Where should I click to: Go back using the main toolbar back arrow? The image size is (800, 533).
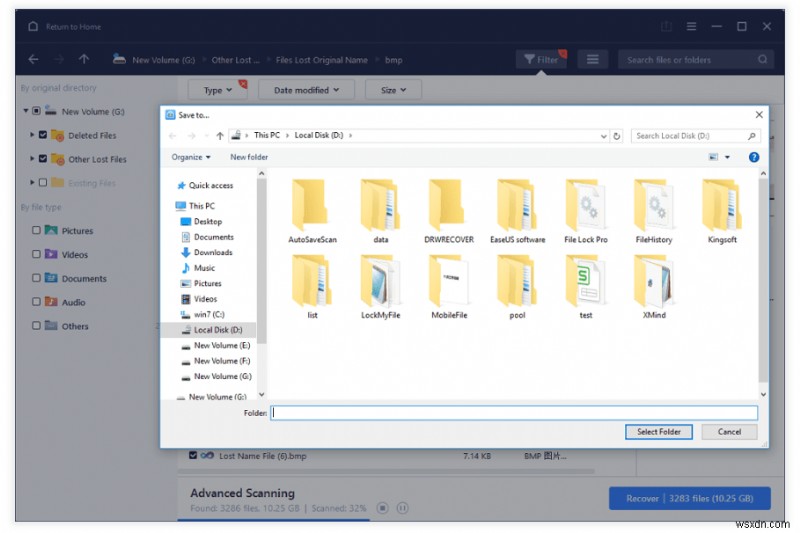tap(34, 59)
